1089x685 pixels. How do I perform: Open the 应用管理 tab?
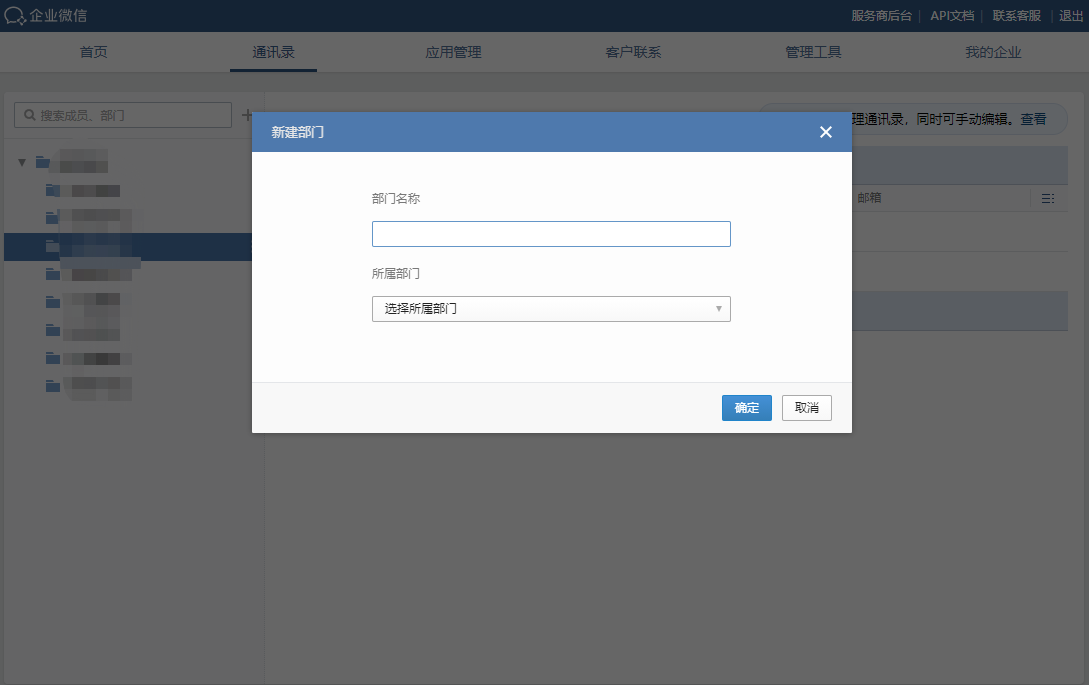(x=453, y=52)
